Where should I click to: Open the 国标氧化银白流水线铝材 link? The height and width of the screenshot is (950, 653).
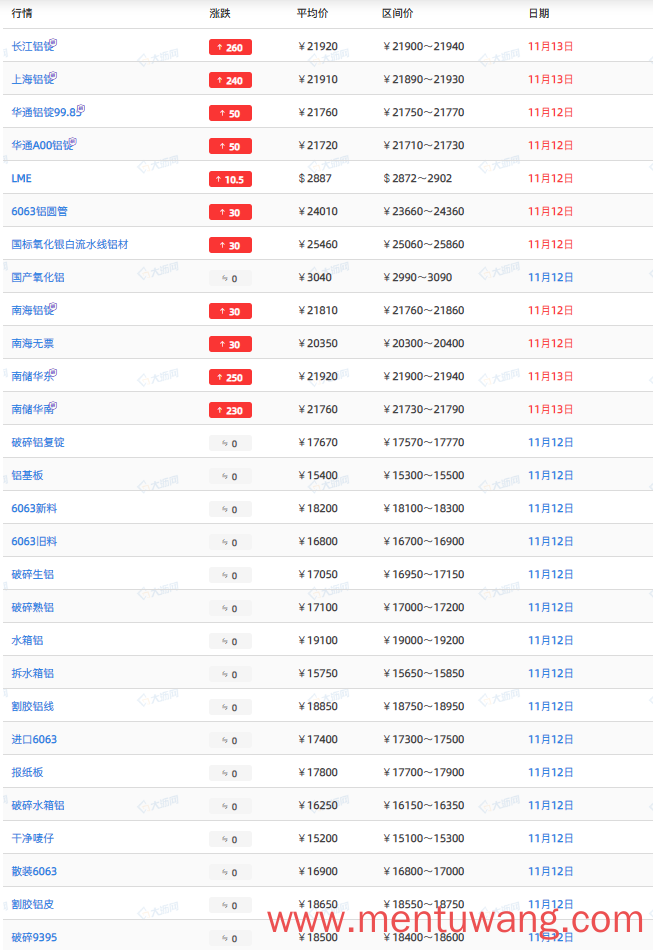(70, 244)
